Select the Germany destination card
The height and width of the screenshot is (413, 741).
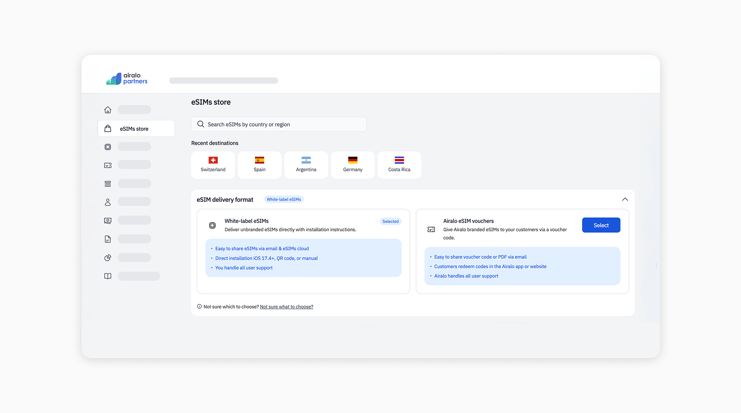click(x=352, y=164)
